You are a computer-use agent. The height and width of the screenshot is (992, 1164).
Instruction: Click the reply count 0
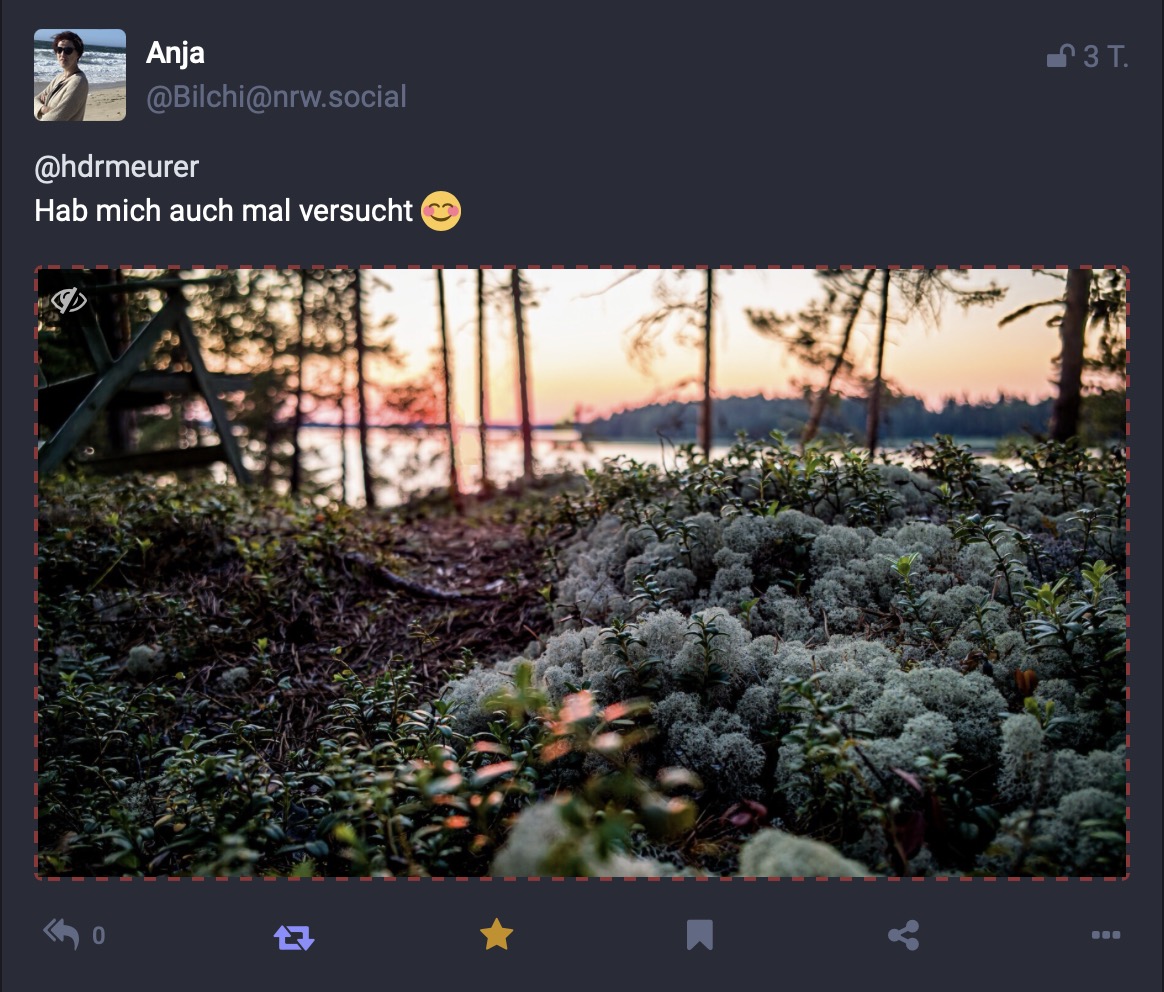[x=99, y=936]
